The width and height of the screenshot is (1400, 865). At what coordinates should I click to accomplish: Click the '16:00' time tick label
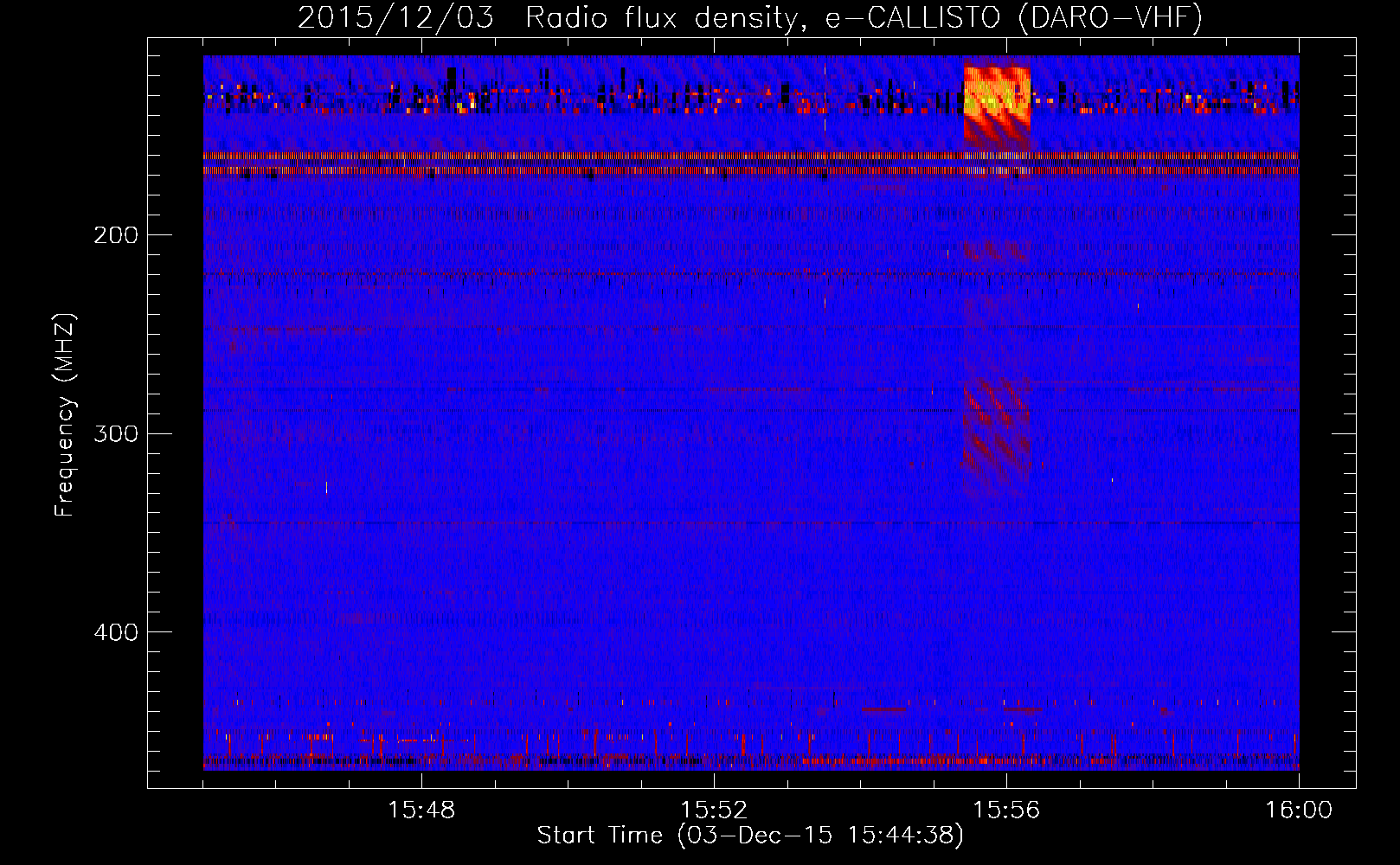click(x=1299, y=811)
